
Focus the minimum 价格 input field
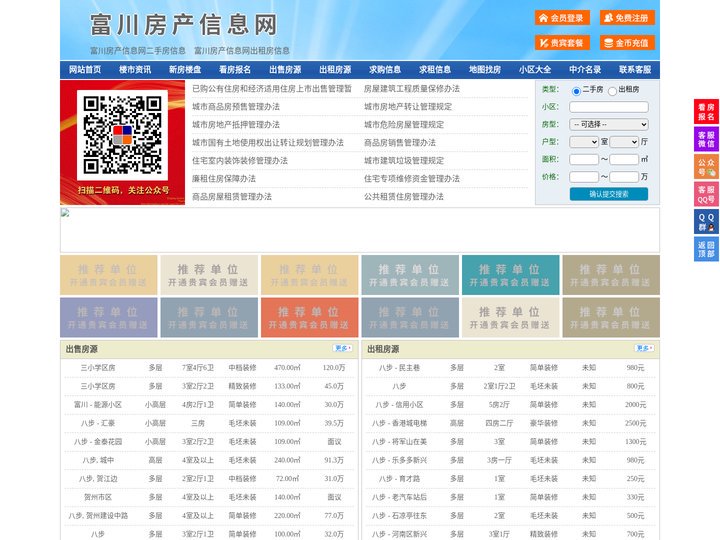584,177
